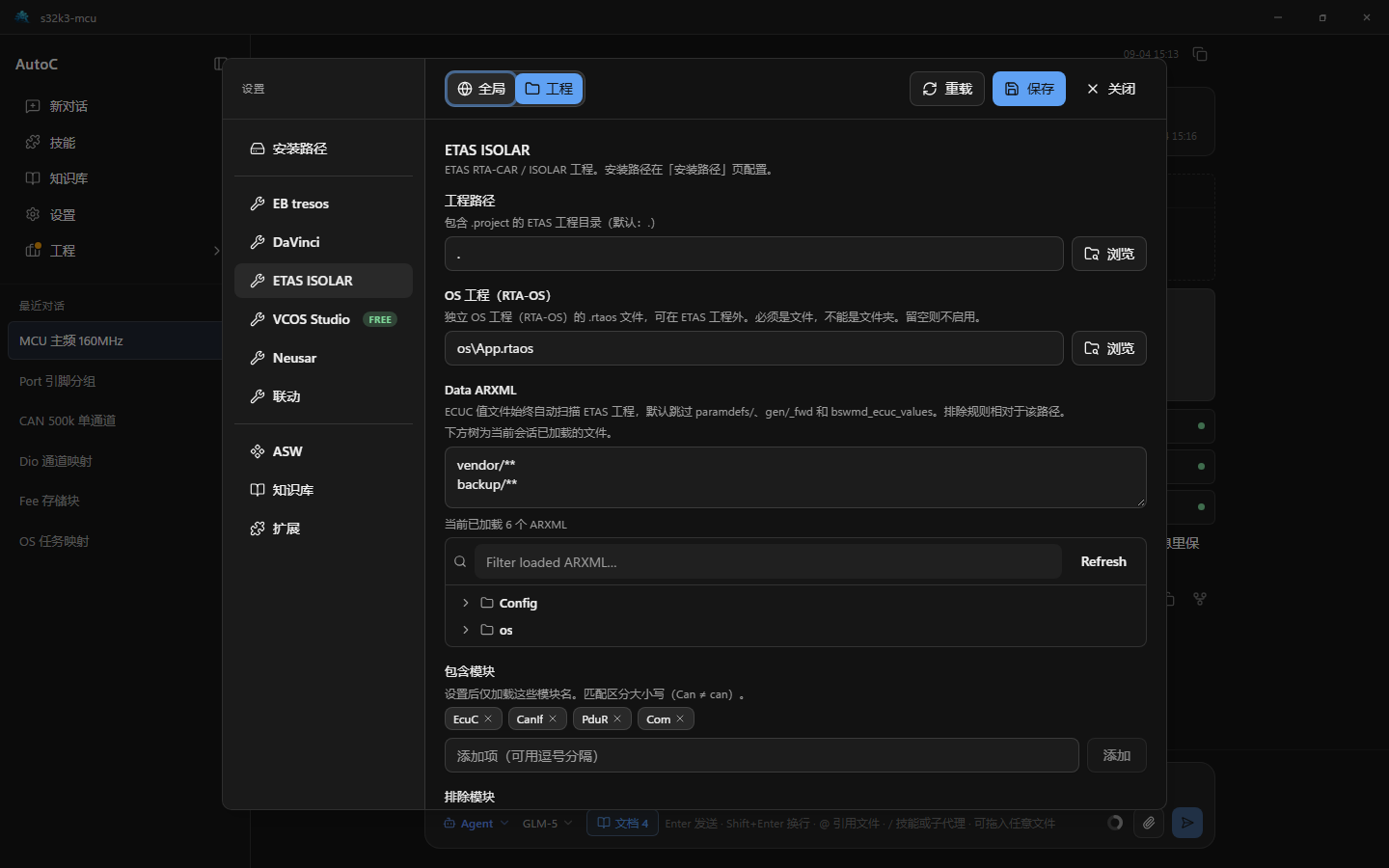Open the CAN 500k 单通道 conversation
Screen dimensions: 1389x868
point(116,420)
